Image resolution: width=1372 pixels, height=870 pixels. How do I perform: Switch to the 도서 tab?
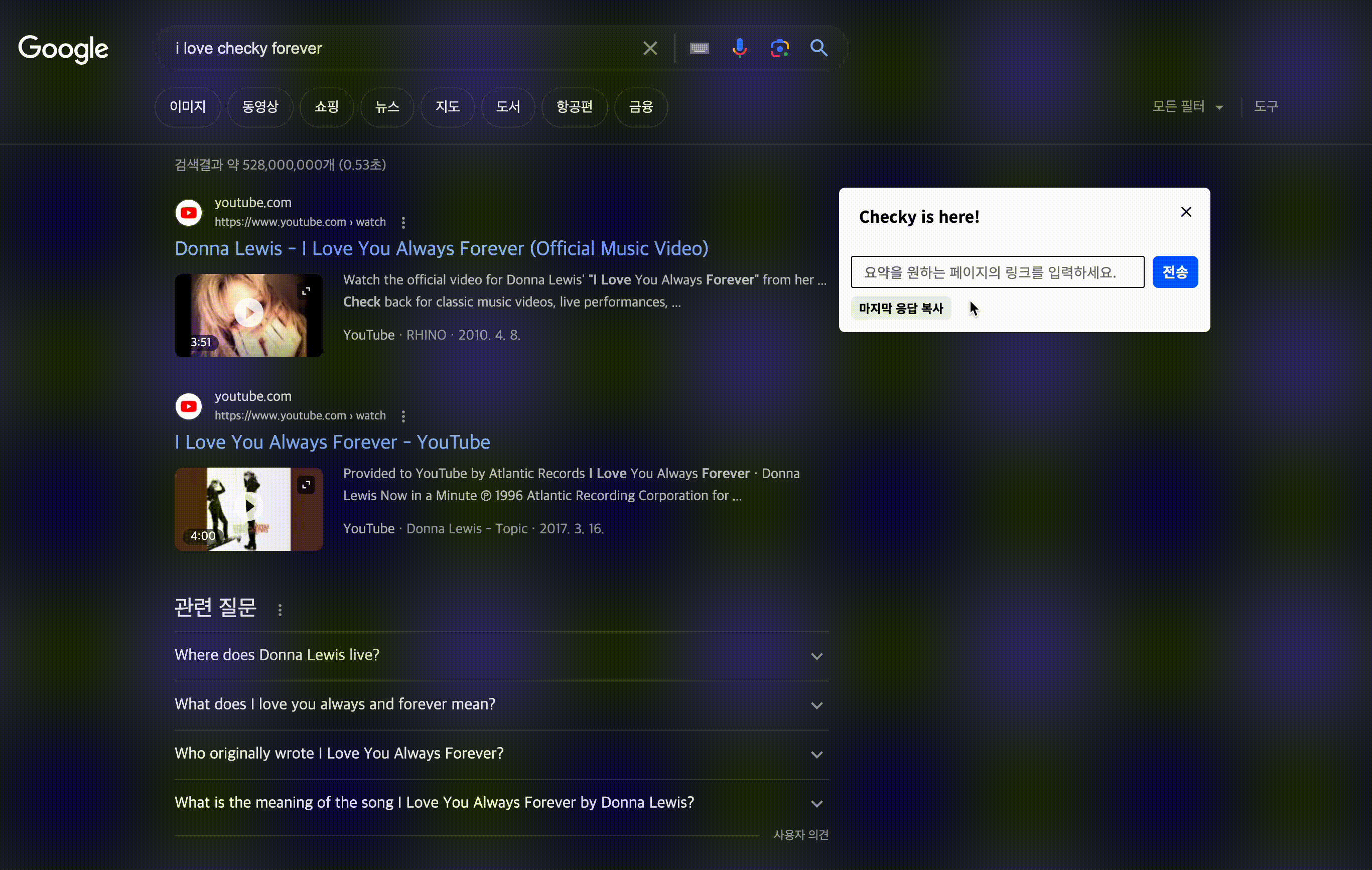508,107
